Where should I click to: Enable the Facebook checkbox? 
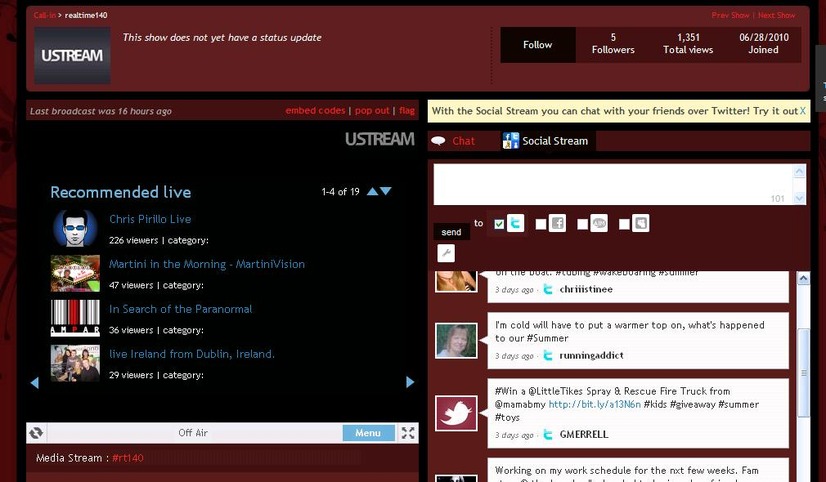click(540, 224)
